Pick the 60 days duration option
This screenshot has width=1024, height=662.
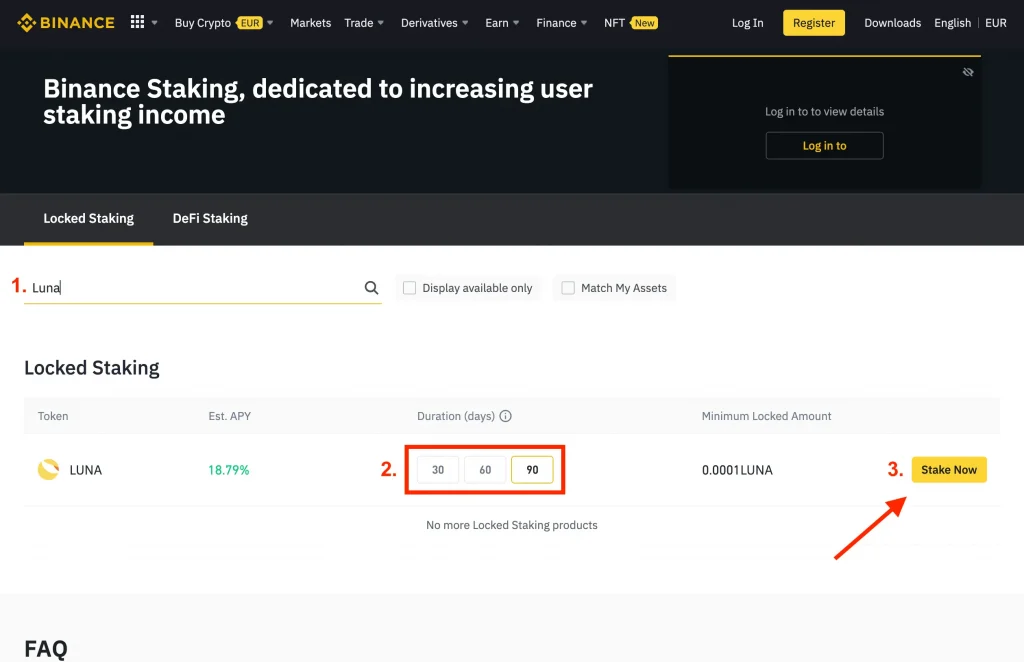pyautogui.click(x=485, y=470)
